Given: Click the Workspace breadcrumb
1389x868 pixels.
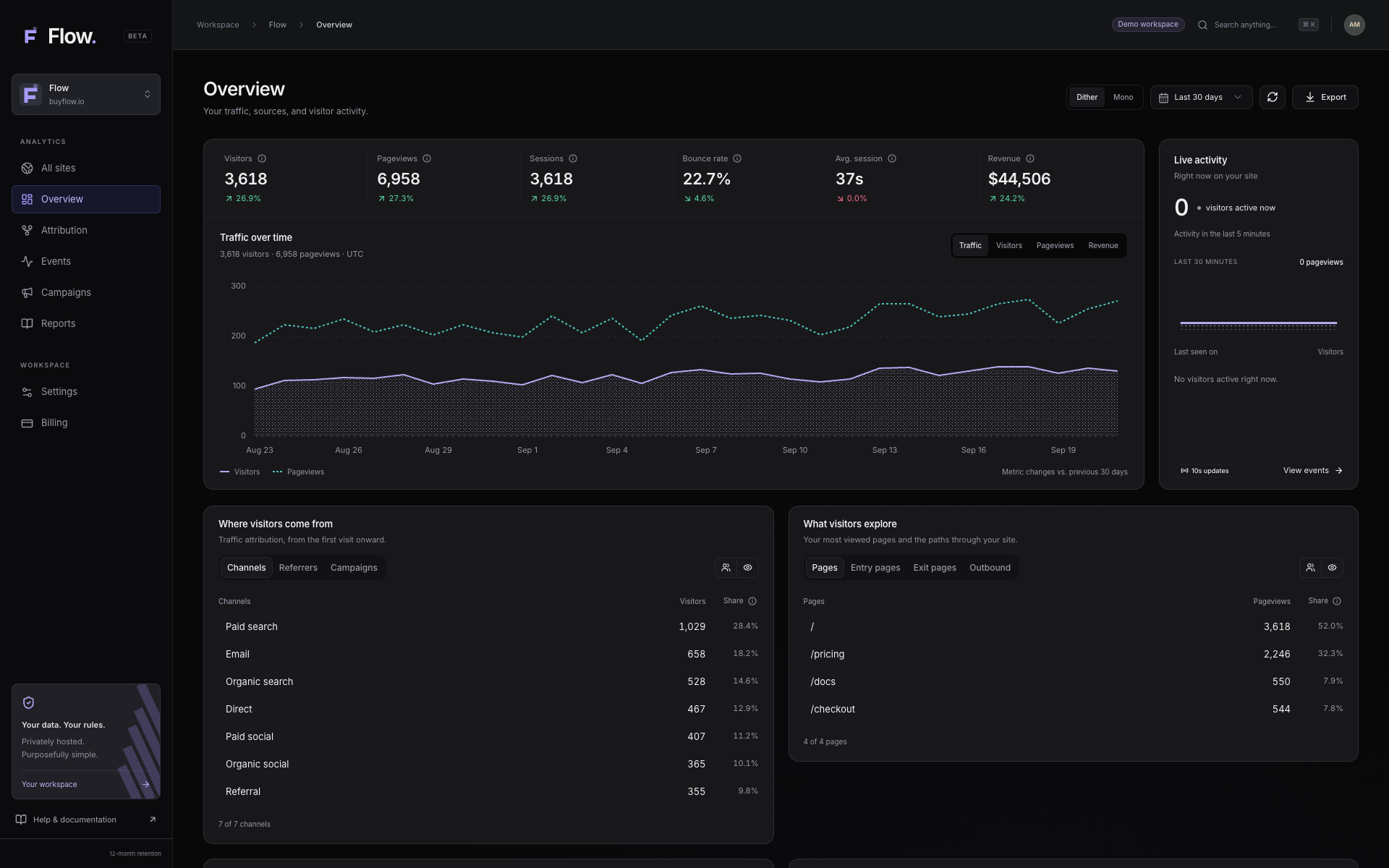Looking at the screenshot, I should click(x=218, y=25).
